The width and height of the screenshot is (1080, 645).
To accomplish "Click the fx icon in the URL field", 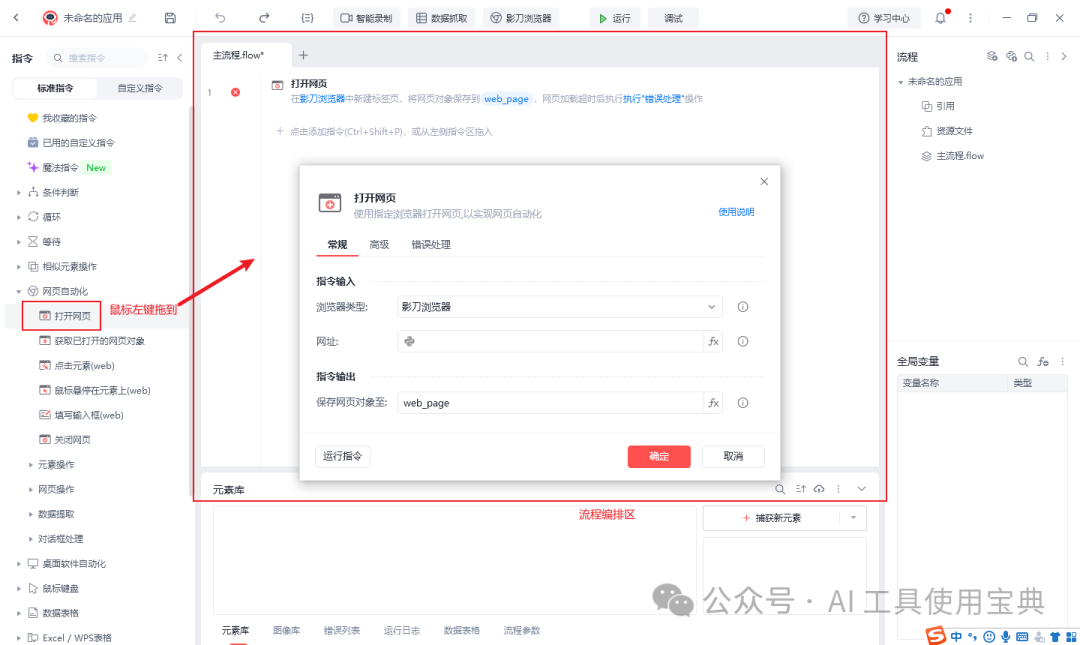I will 714,341.
